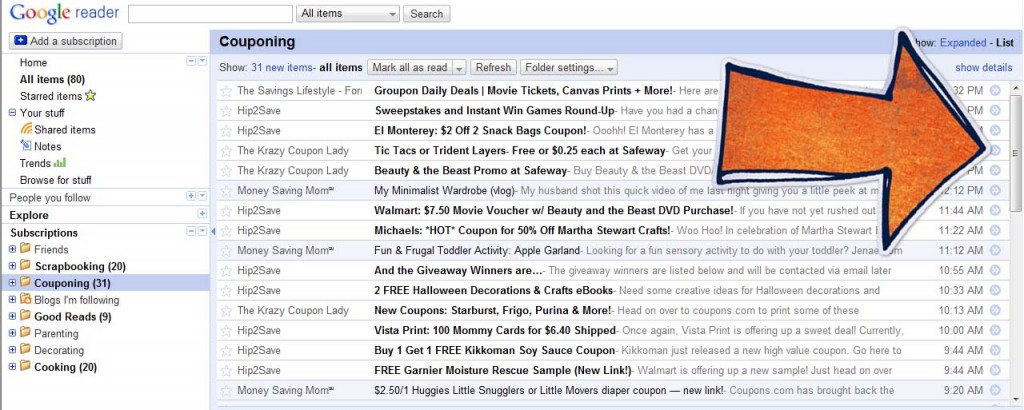The image size is (1024, 410).
Task: Click the item list vertical scrollbar thumb
Action: pyautogui.click(x=1016, y=153)
